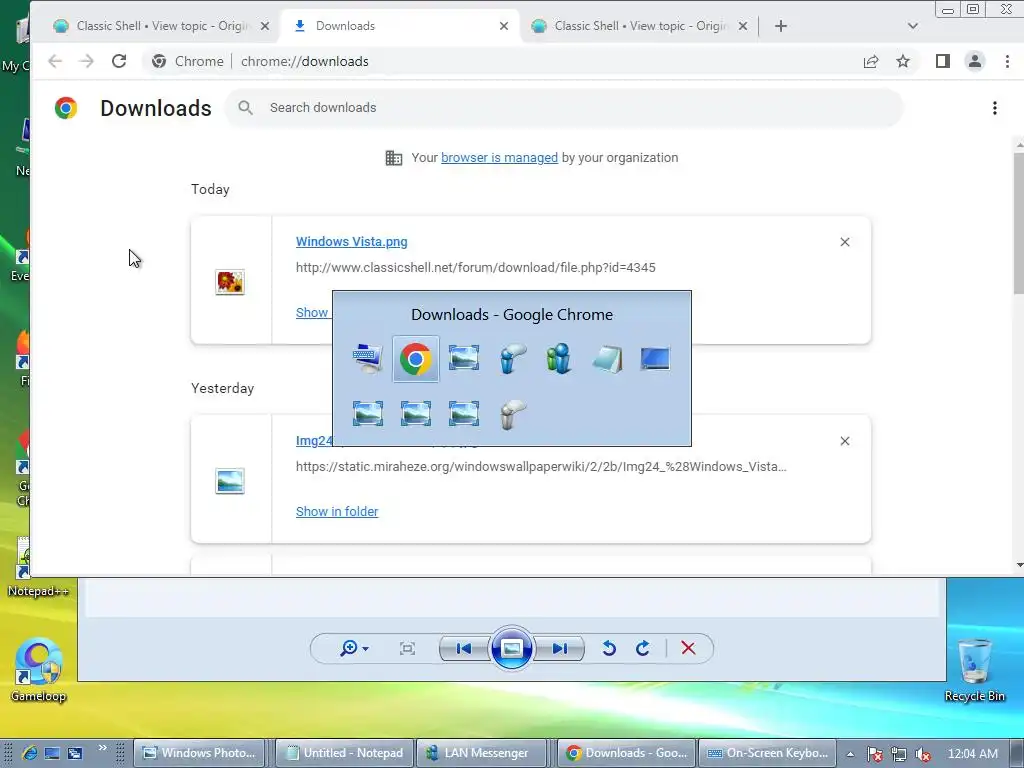The width and height of the screenshot is (1024, 768).
Task: Expand quick launch overflow chevron
Action: click(103, 748)
